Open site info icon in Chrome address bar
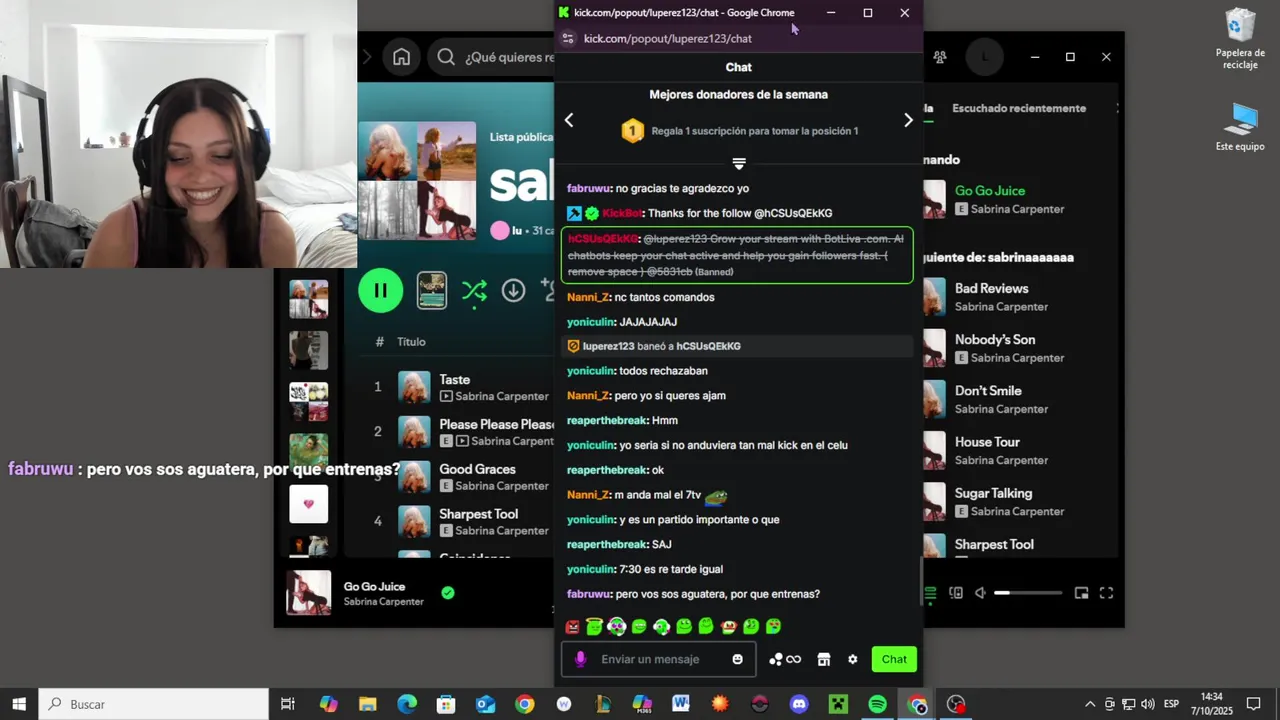Viewport: 1280px width, 720px height. pyautogui.click(x=568, y=38)
